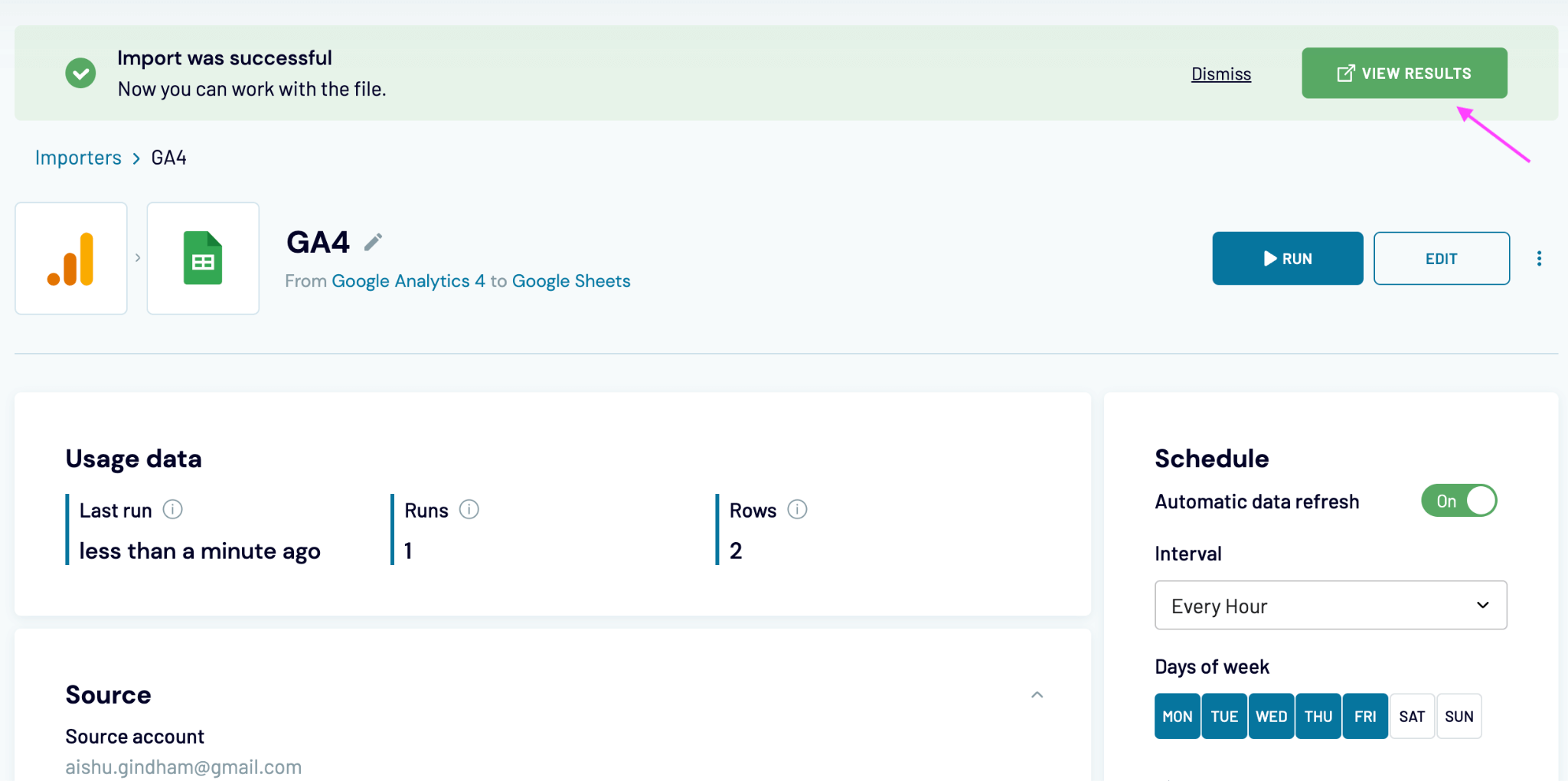
Task: Turn off Automatic data refresh
Action: pyautogui.click(x=1458, y=500)
